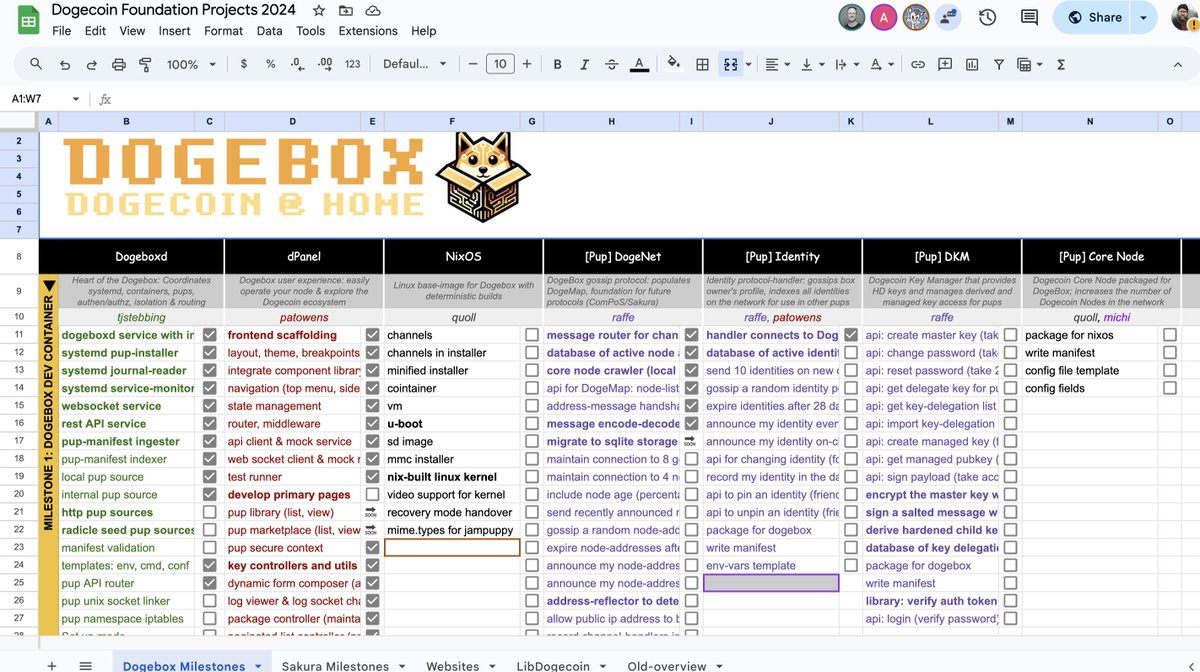Star the Dogecoin Foundation Projects document
Image resolution: width=1200 pixels, height=672 pixels.
318,11
